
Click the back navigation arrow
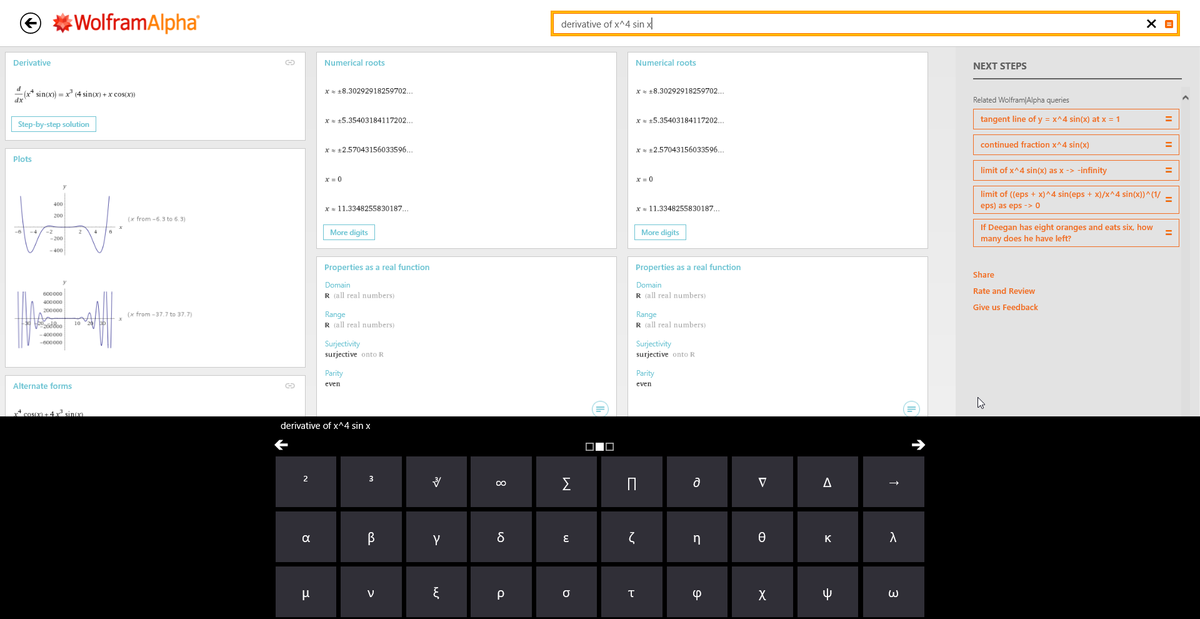(28, 22)
